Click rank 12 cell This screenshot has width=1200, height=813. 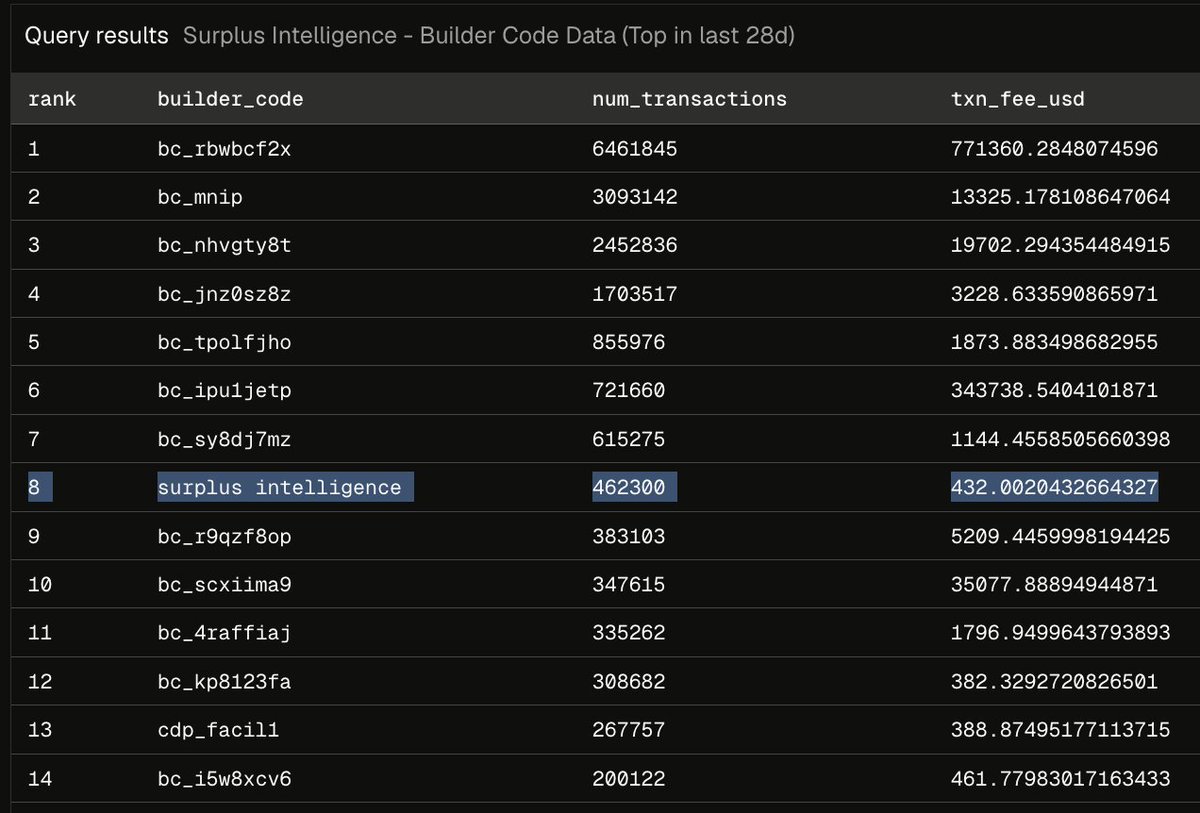coord(40,681)
